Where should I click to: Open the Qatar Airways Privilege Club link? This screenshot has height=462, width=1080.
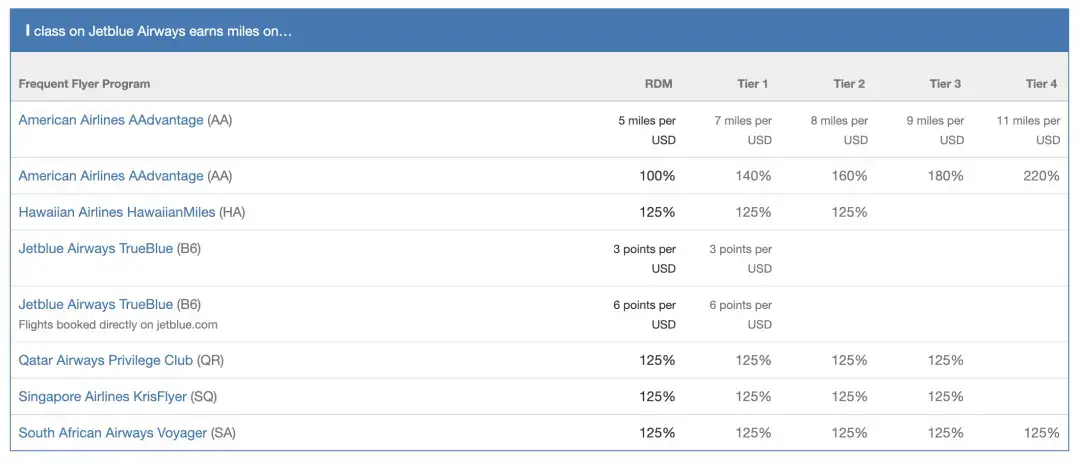pos(106,360)
